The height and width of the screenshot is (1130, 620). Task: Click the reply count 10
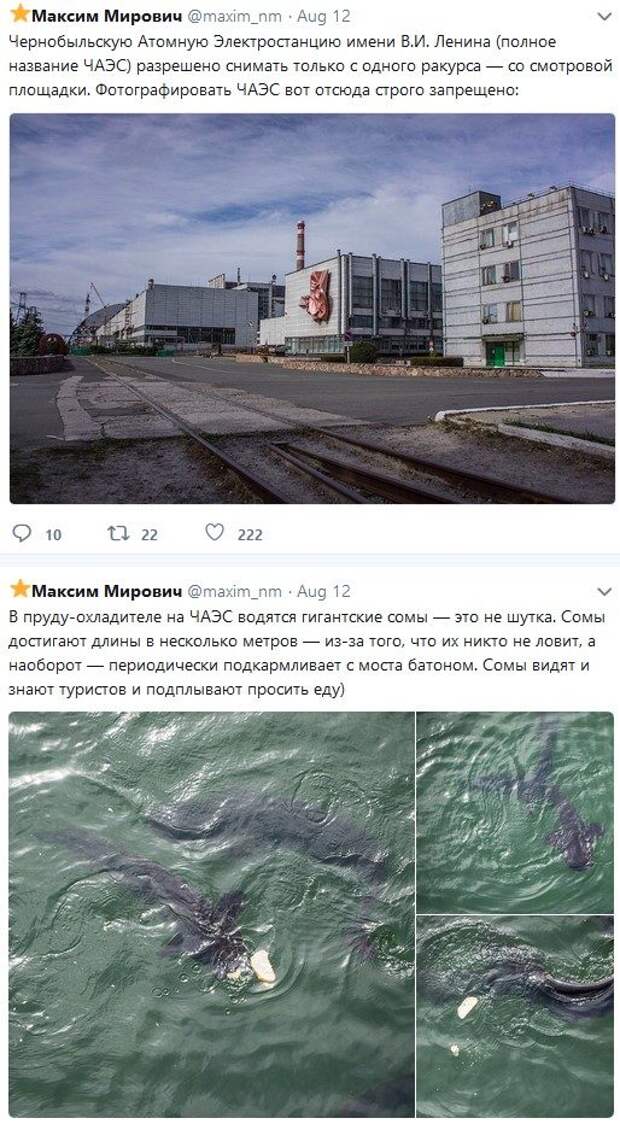pos(53,535)
